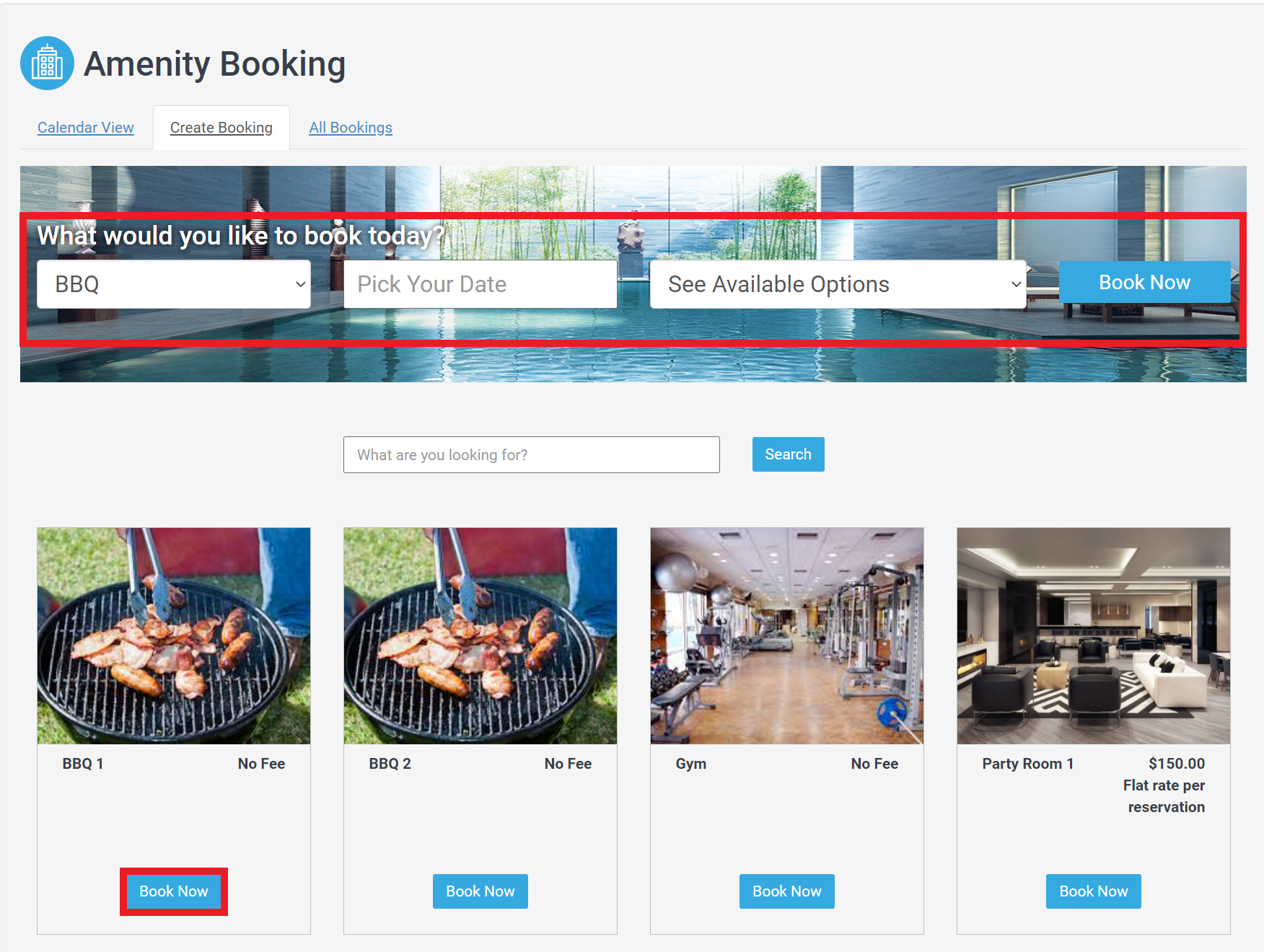Click the Gym title text

(691, 764)
